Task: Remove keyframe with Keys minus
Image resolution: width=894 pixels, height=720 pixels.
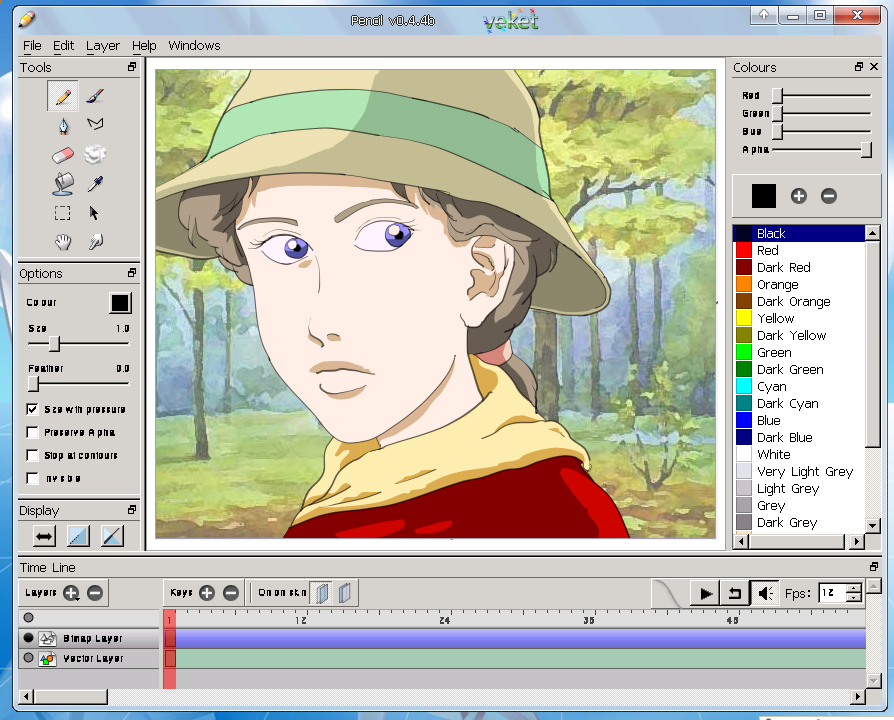Action: (x=231, y=593)
